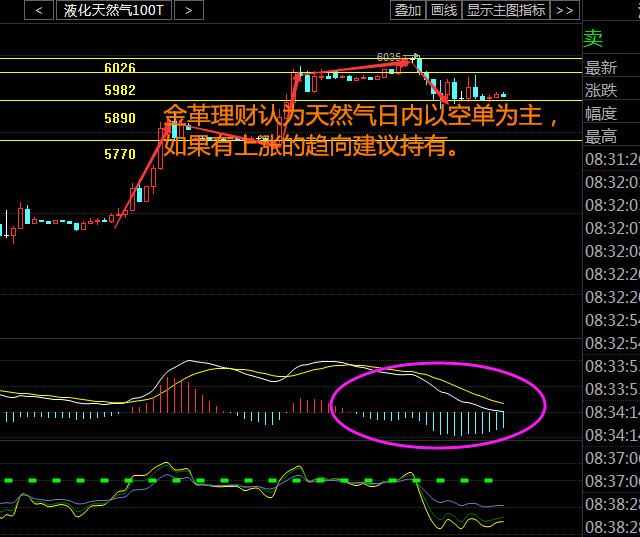
Task: Click the 5890 price level label
Action: (x=120, y=118)
